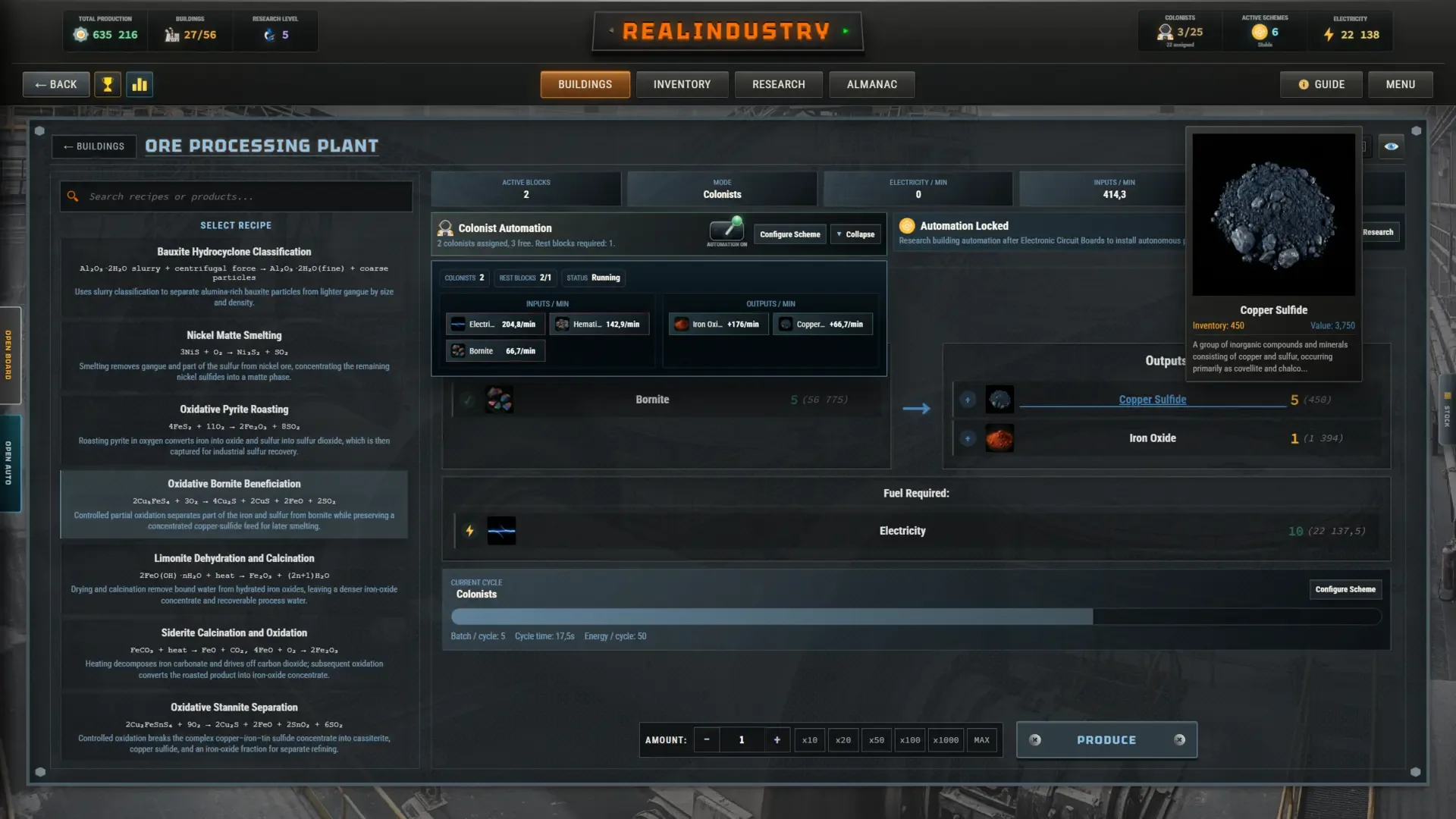Click the Bornite ore icon in inputs row

[x=499, y=400]
